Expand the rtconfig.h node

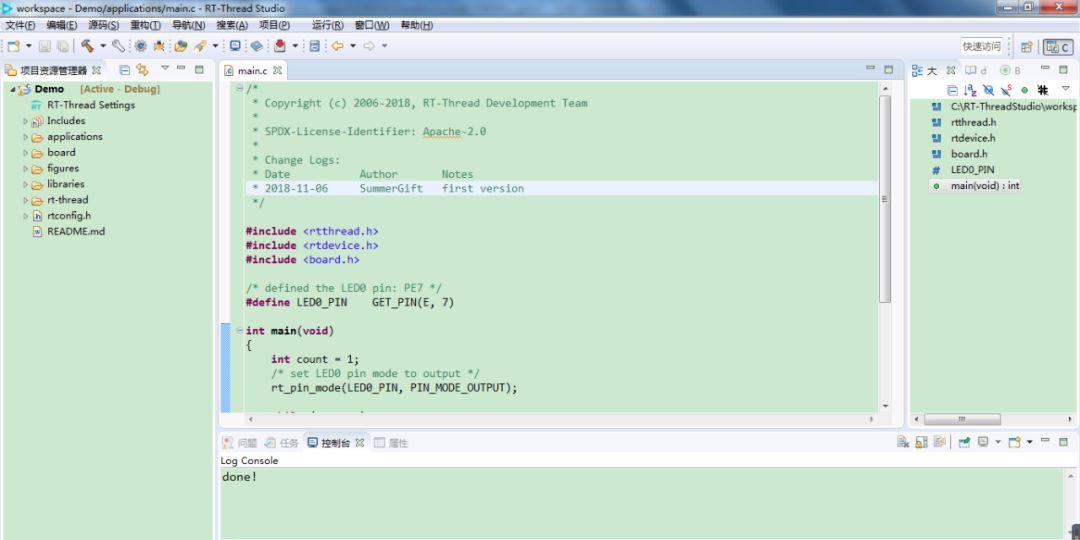(x=26, y=216)
